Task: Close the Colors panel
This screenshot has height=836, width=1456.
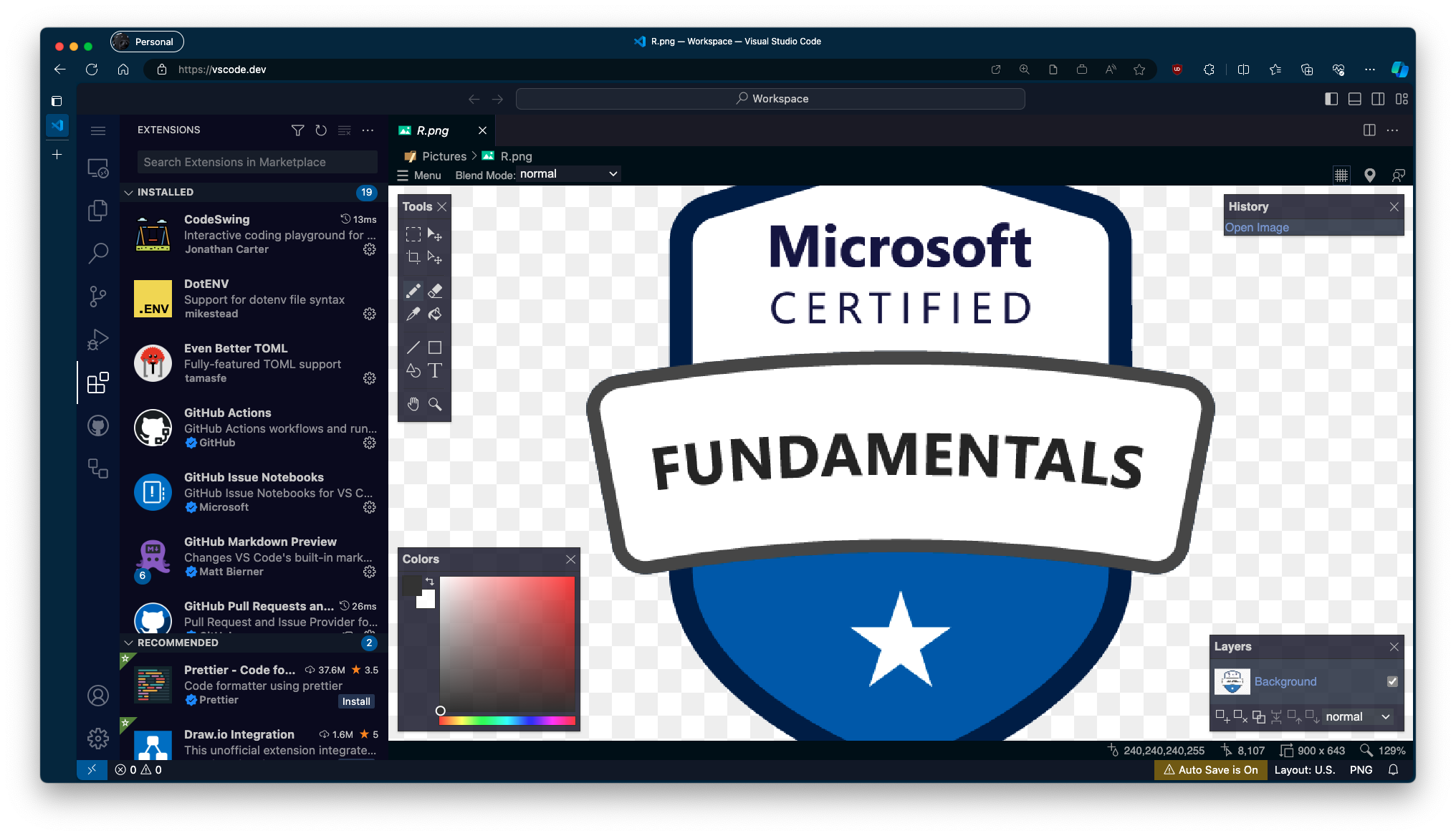Action: point(570,559)
